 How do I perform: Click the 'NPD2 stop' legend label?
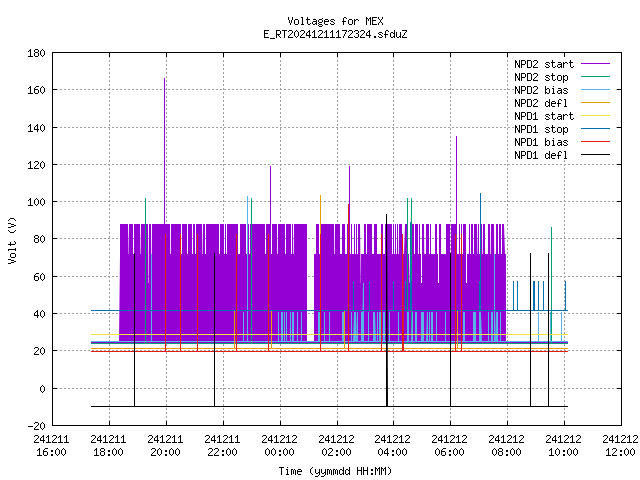tap(541, 77)
